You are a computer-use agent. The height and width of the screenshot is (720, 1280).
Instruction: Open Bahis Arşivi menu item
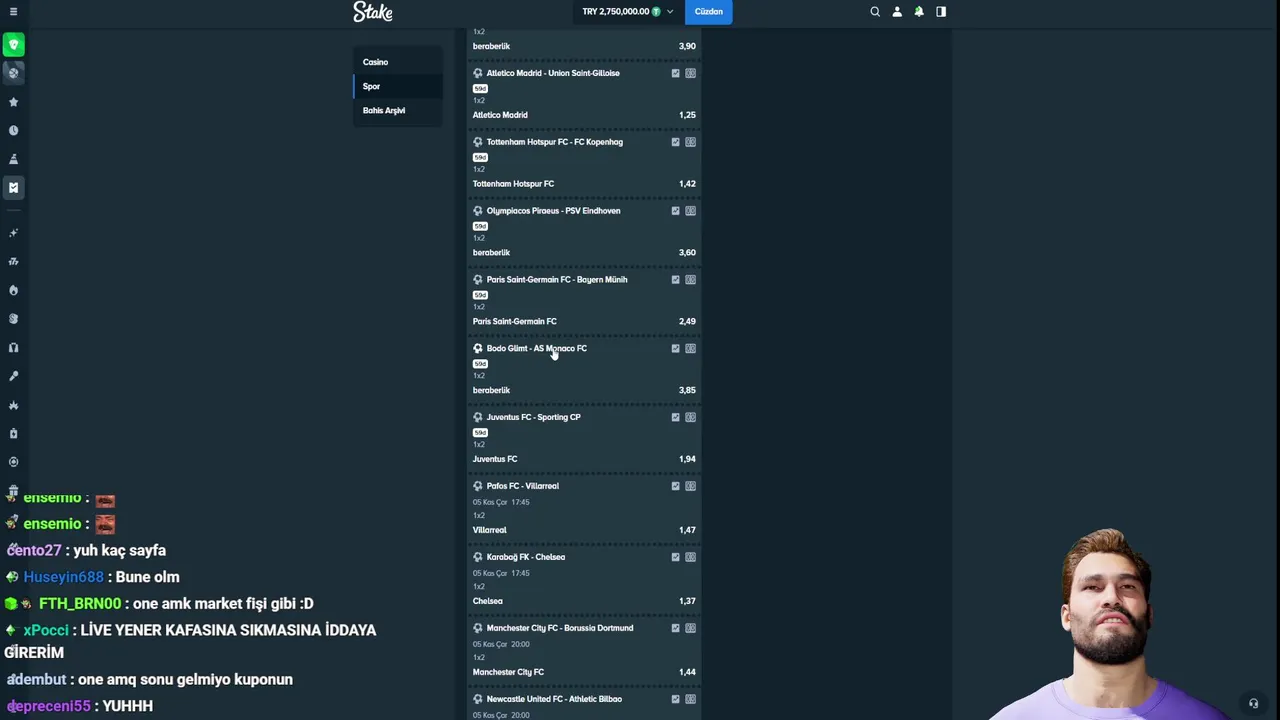(x=398, y=110)
